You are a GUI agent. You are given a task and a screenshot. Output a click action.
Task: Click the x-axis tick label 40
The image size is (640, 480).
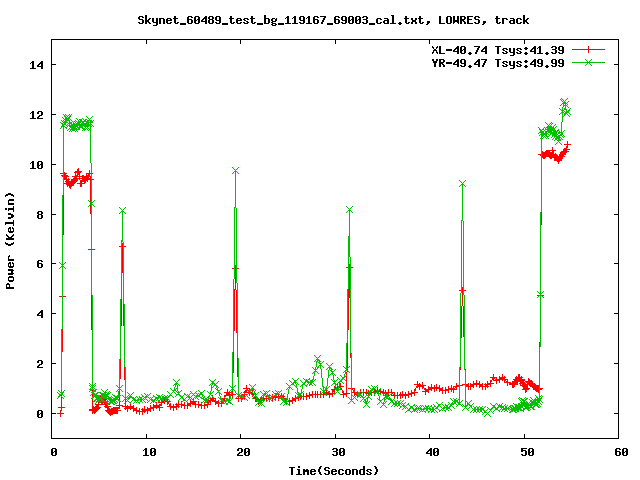432,452
